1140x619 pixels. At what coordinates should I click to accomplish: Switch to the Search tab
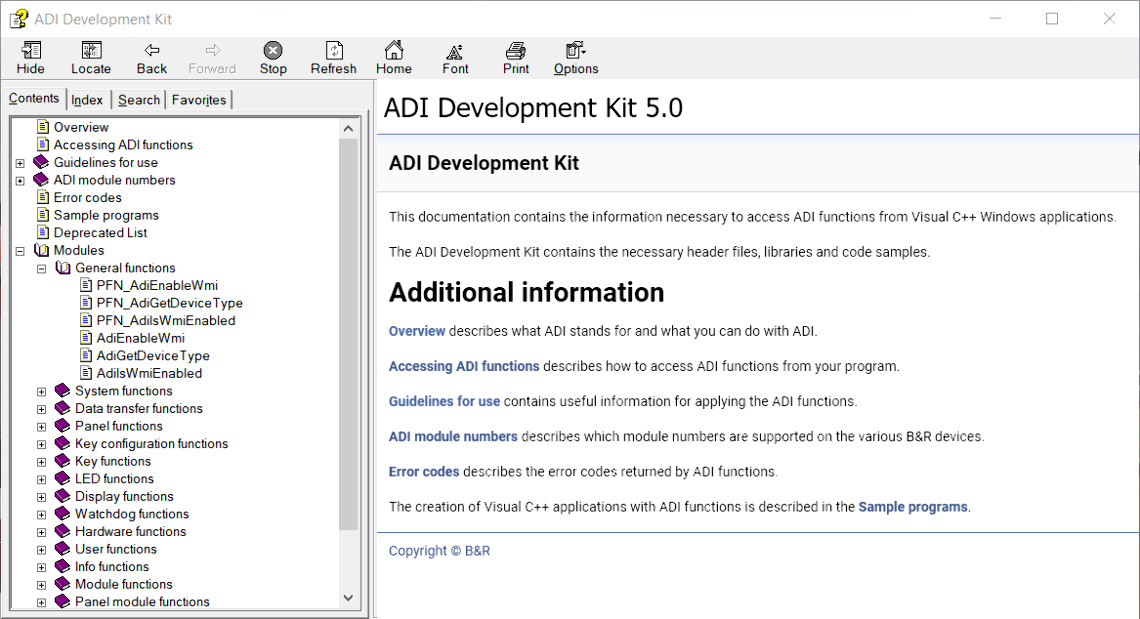[x=139, y=100]
